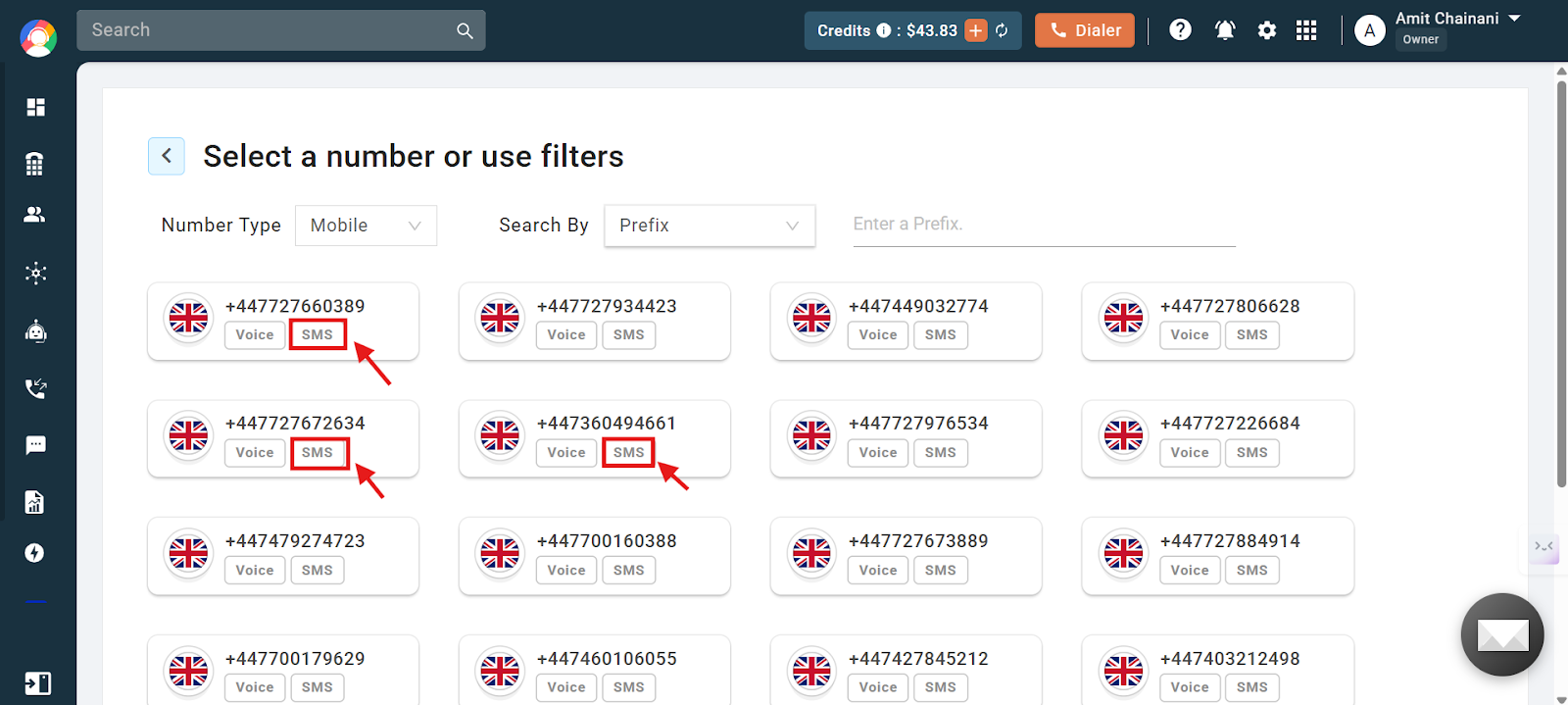Click SMS tag of +447727884914
The image size is (1568, 705).
(x=1252, y=570)
